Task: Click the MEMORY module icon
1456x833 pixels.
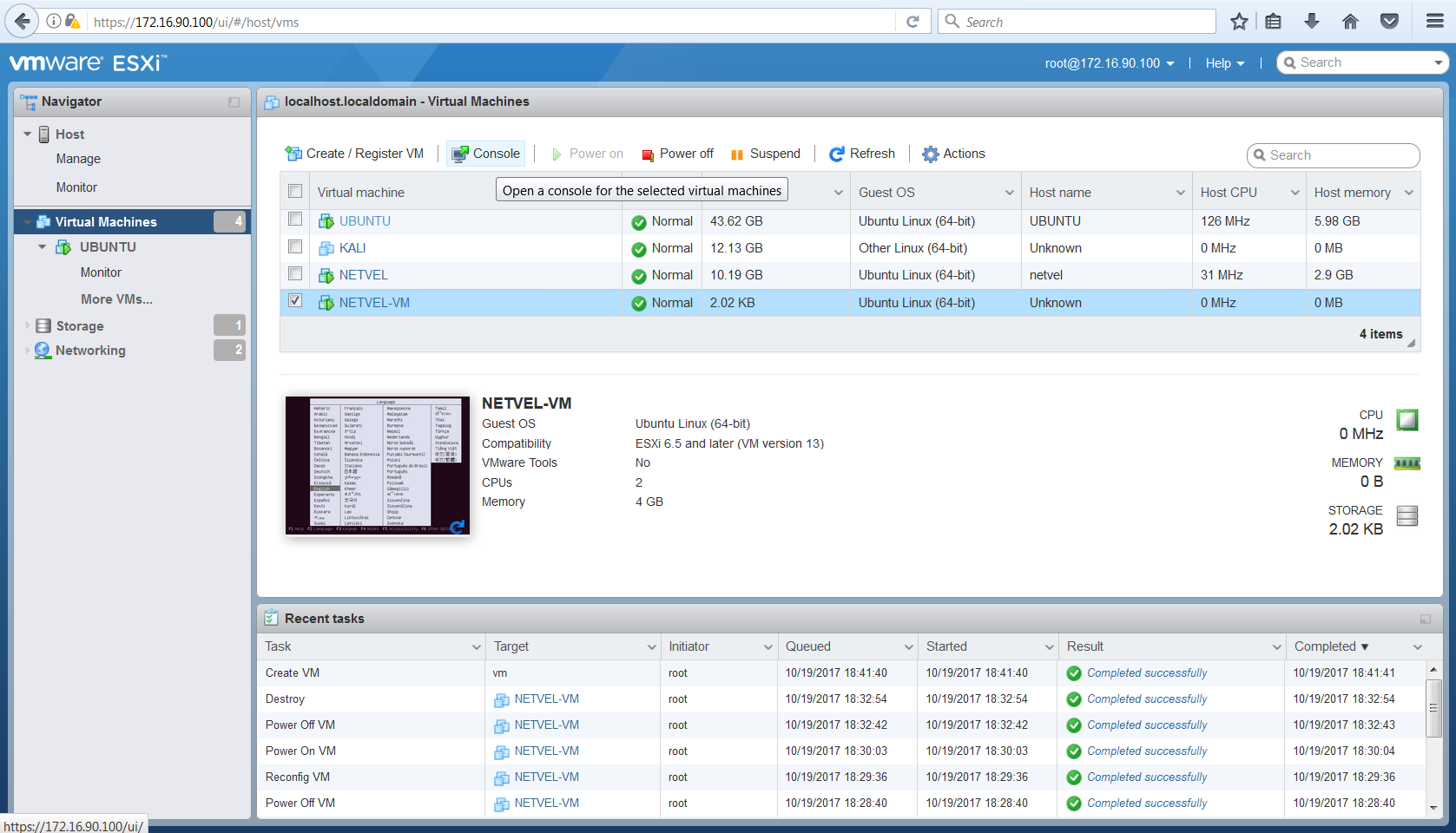Action: [x=1407, y=463]
